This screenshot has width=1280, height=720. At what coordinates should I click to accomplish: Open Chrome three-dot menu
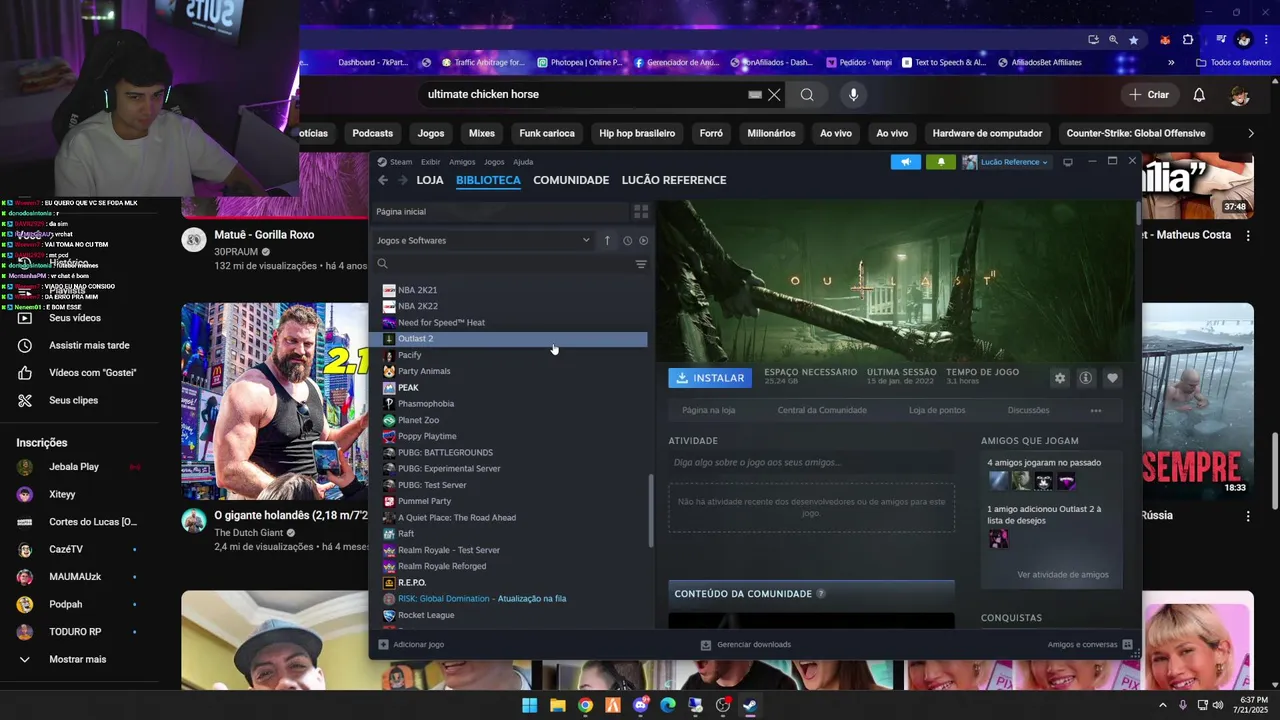coord(1266,40)
